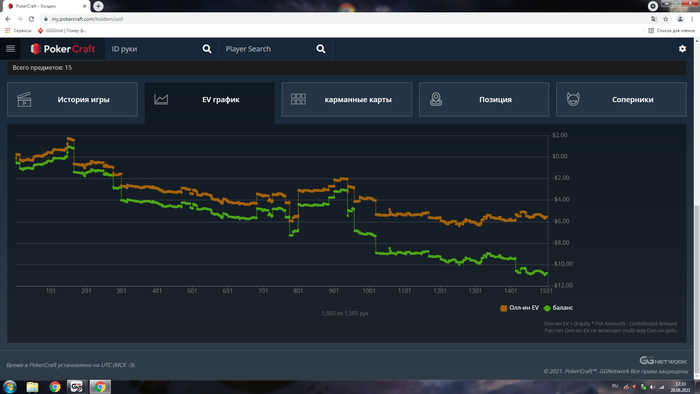
Task: Go back in the browser
Action: point(8,19)
